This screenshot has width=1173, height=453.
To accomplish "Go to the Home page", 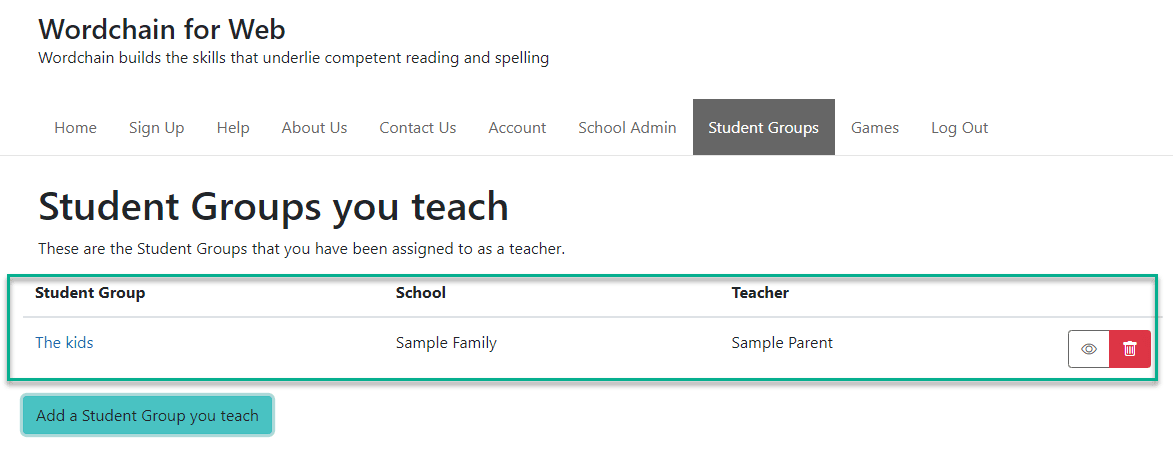I will click(76, 128).
